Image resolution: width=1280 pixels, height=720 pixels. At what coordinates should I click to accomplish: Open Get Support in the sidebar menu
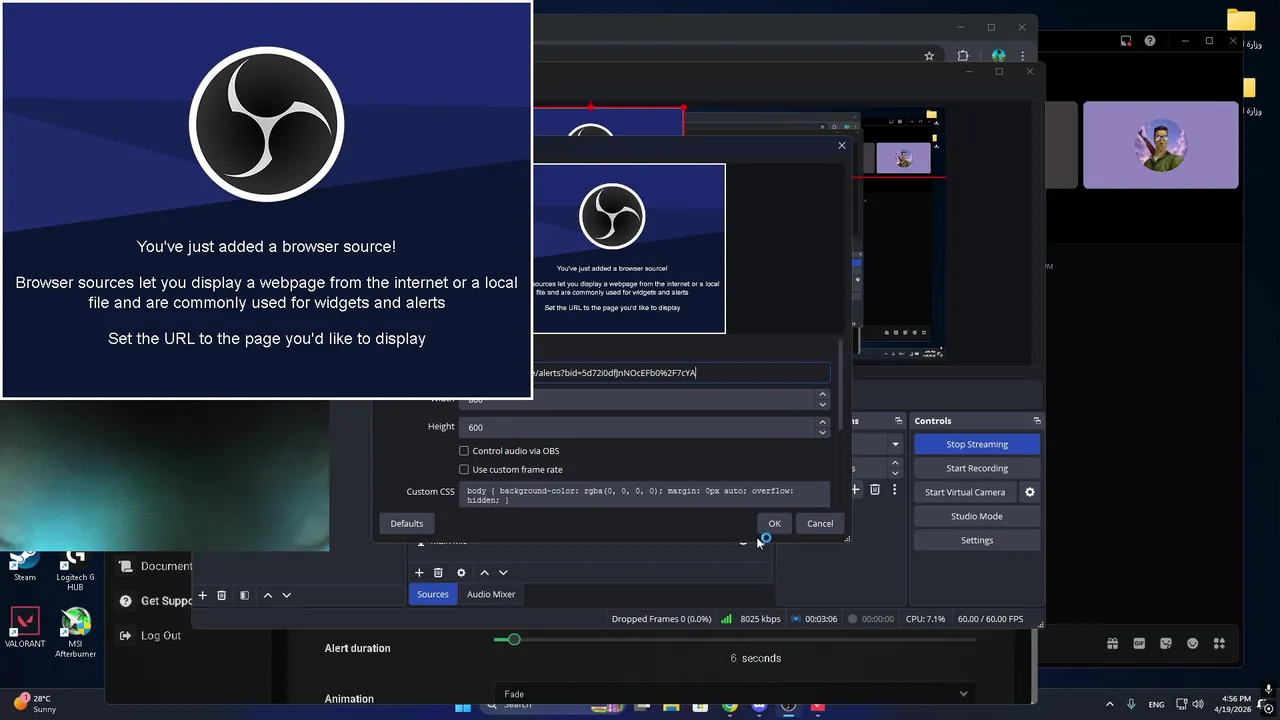(155, 601)
